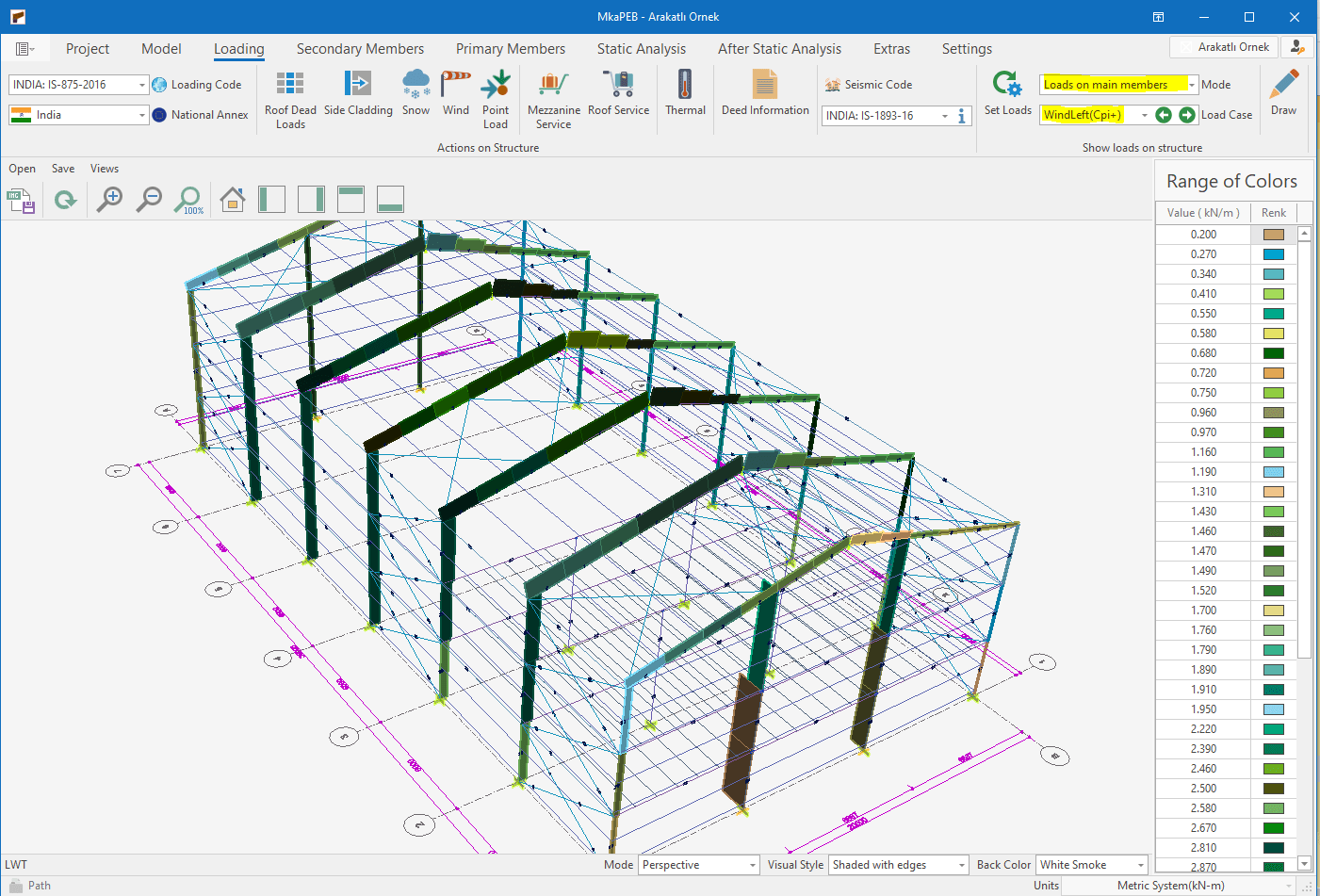Click the Thermal load icon
Viewport: 1320px width, 896px height.
[x=685, y=92]
